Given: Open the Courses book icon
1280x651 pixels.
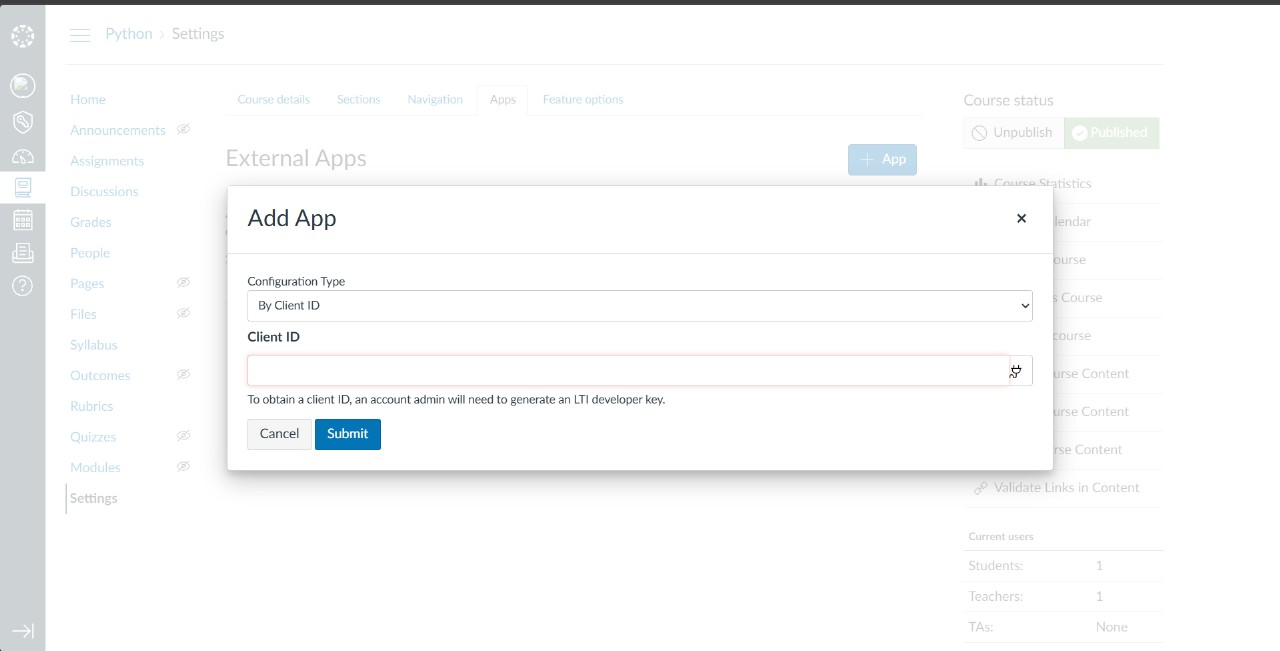Looking at the screenshot, I should (x=22, y=187).
